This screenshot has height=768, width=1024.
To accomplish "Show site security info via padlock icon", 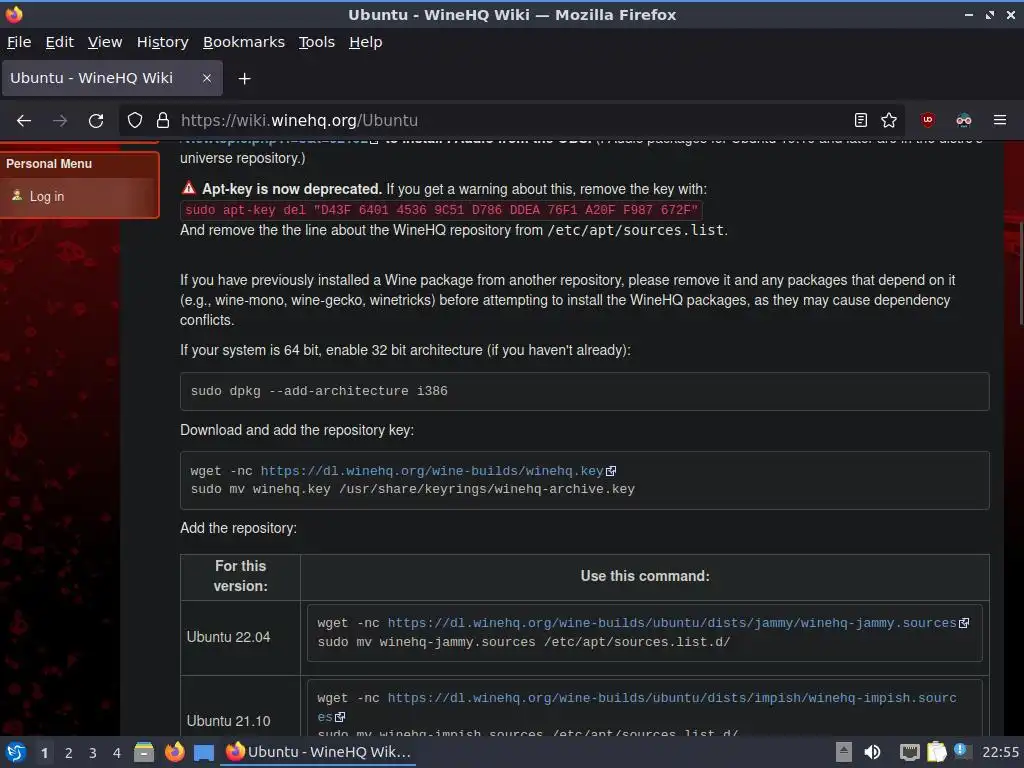I will coord(163,120).
